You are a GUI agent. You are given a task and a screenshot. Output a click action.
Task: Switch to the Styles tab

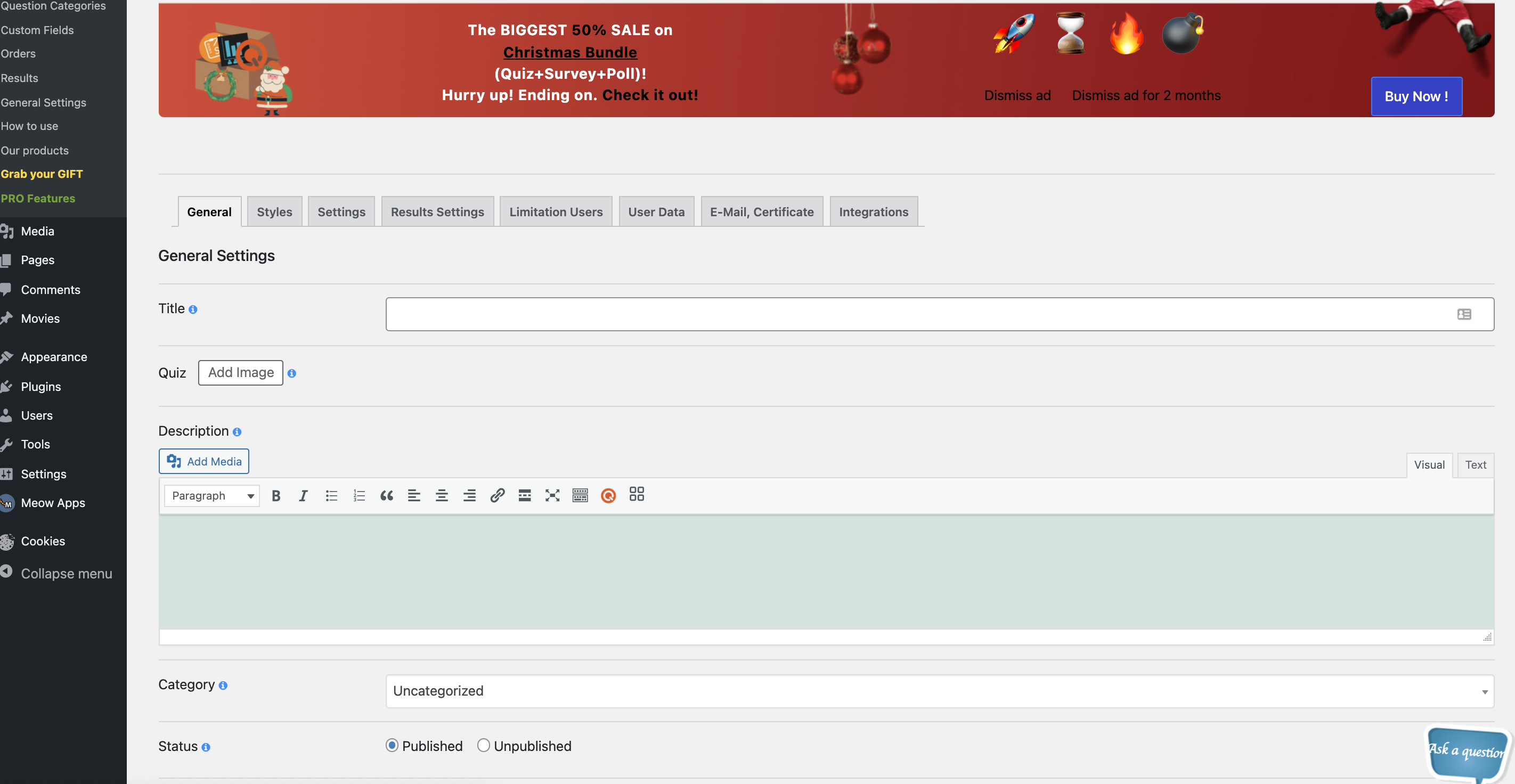(x=274, y=212)
